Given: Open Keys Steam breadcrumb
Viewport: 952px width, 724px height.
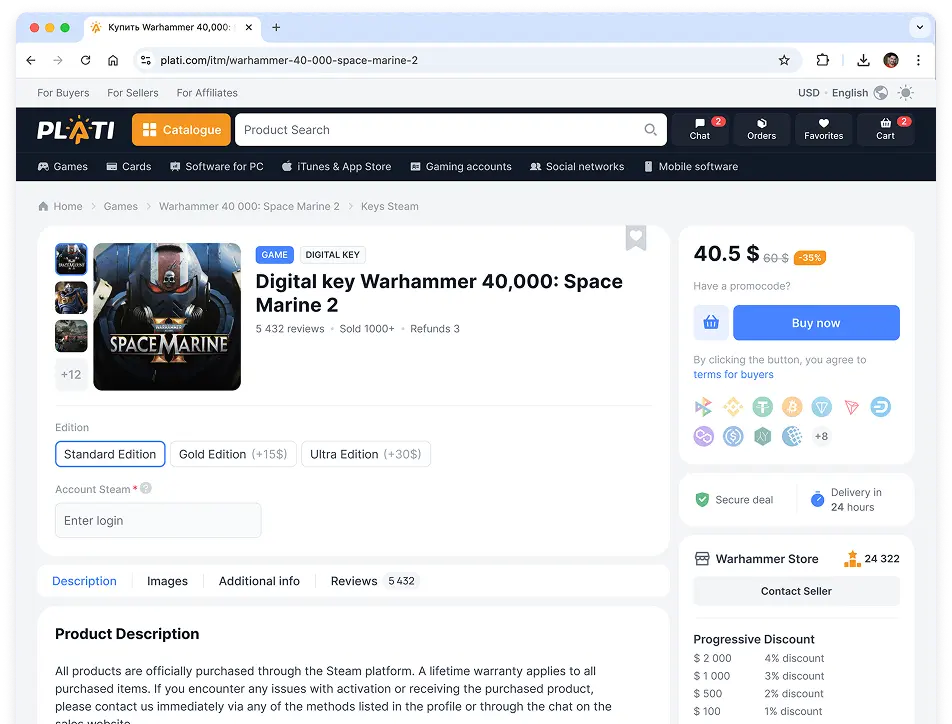Looking at the screenshot, I should pos(390,207).
